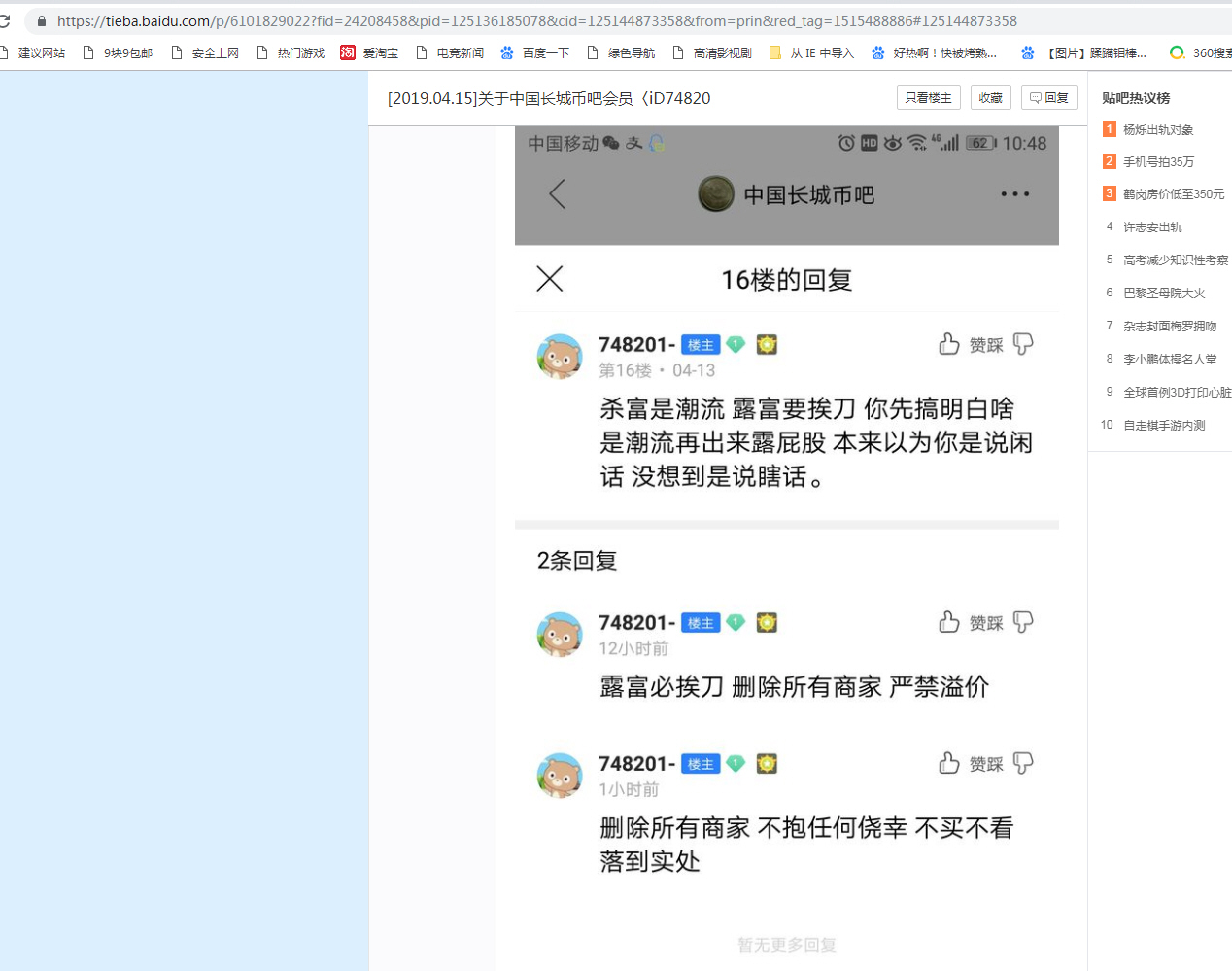Click the 只看楼主 button
This screenshot has width=1232, height=971.
pyautogui.click(x=928, y=98)
